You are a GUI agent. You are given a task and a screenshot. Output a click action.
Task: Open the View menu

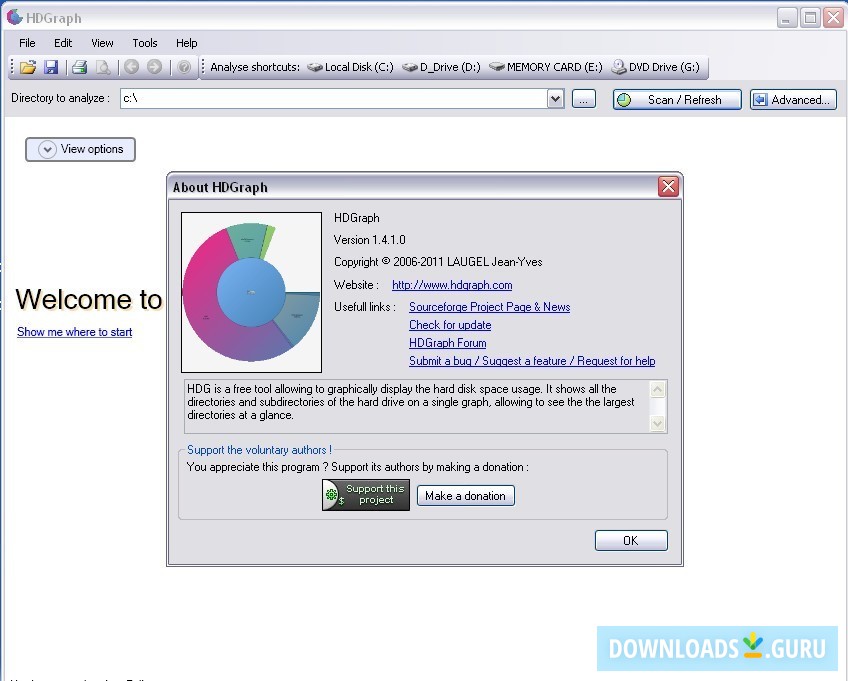point(102,43)
